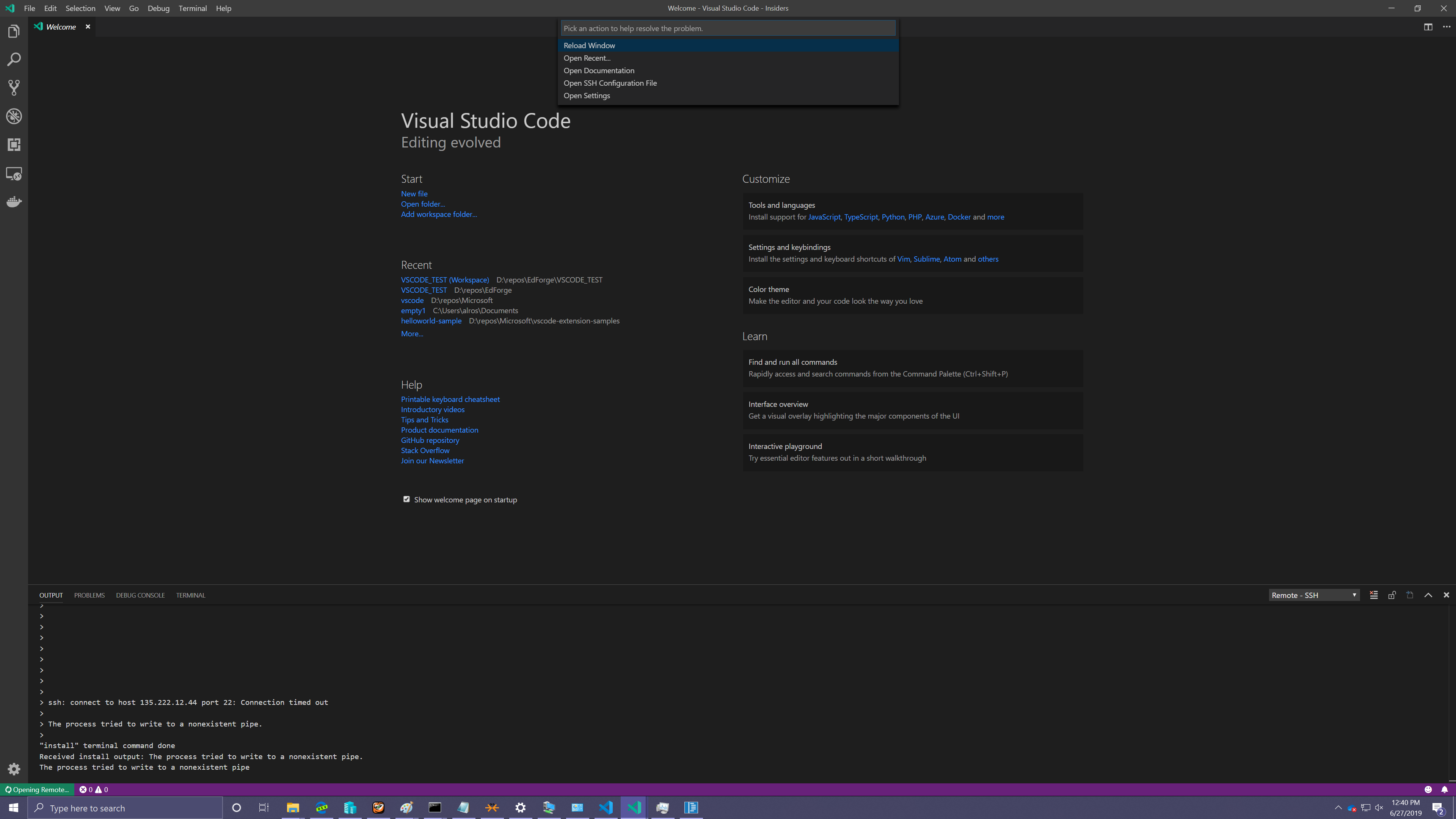Toggle output scroll lock icon
The width and height of the screenshot is (1456, 819).
[1392, 595]
